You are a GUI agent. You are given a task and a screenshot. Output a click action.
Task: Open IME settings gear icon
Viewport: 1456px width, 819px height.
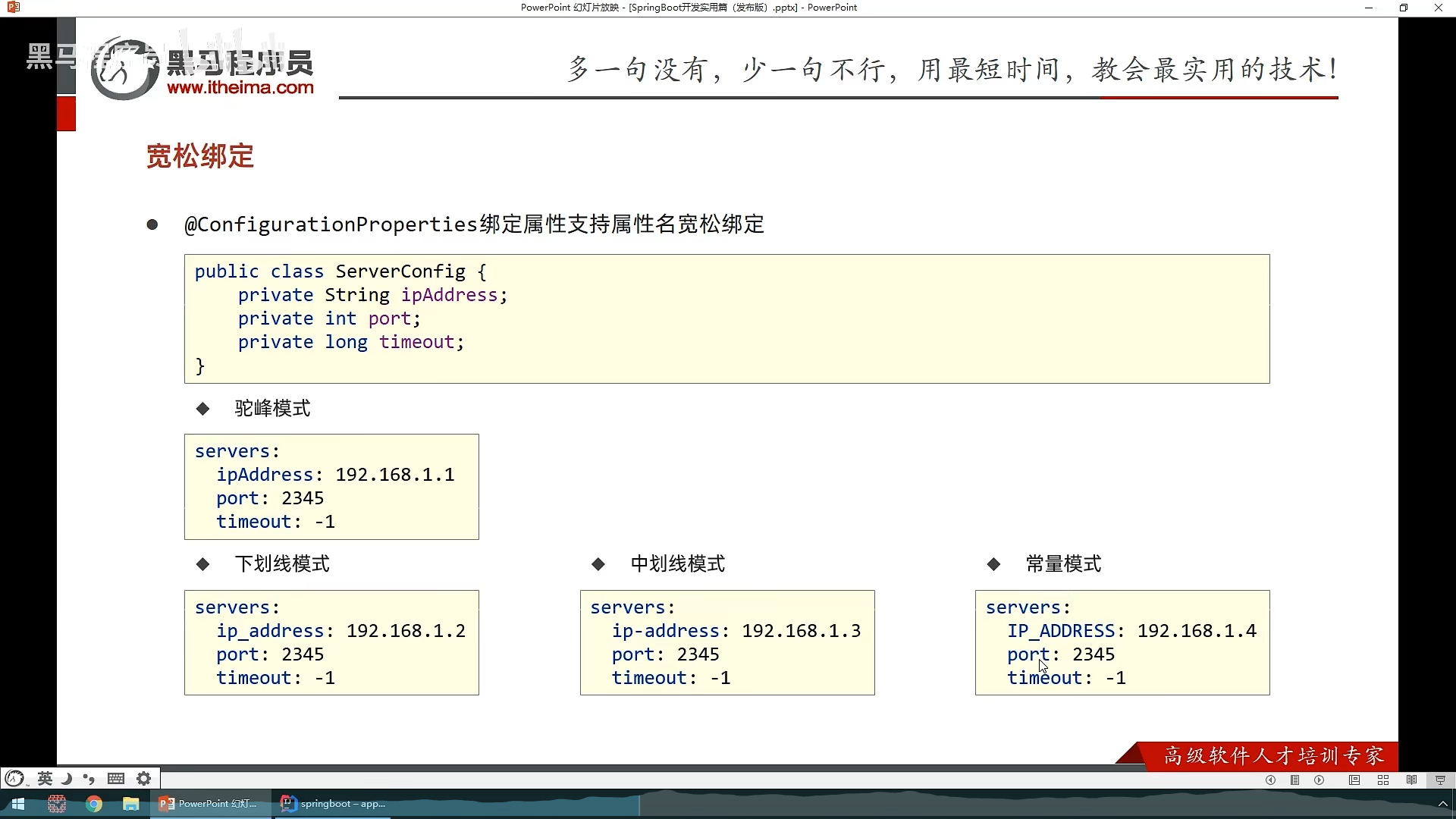point(143,778)
